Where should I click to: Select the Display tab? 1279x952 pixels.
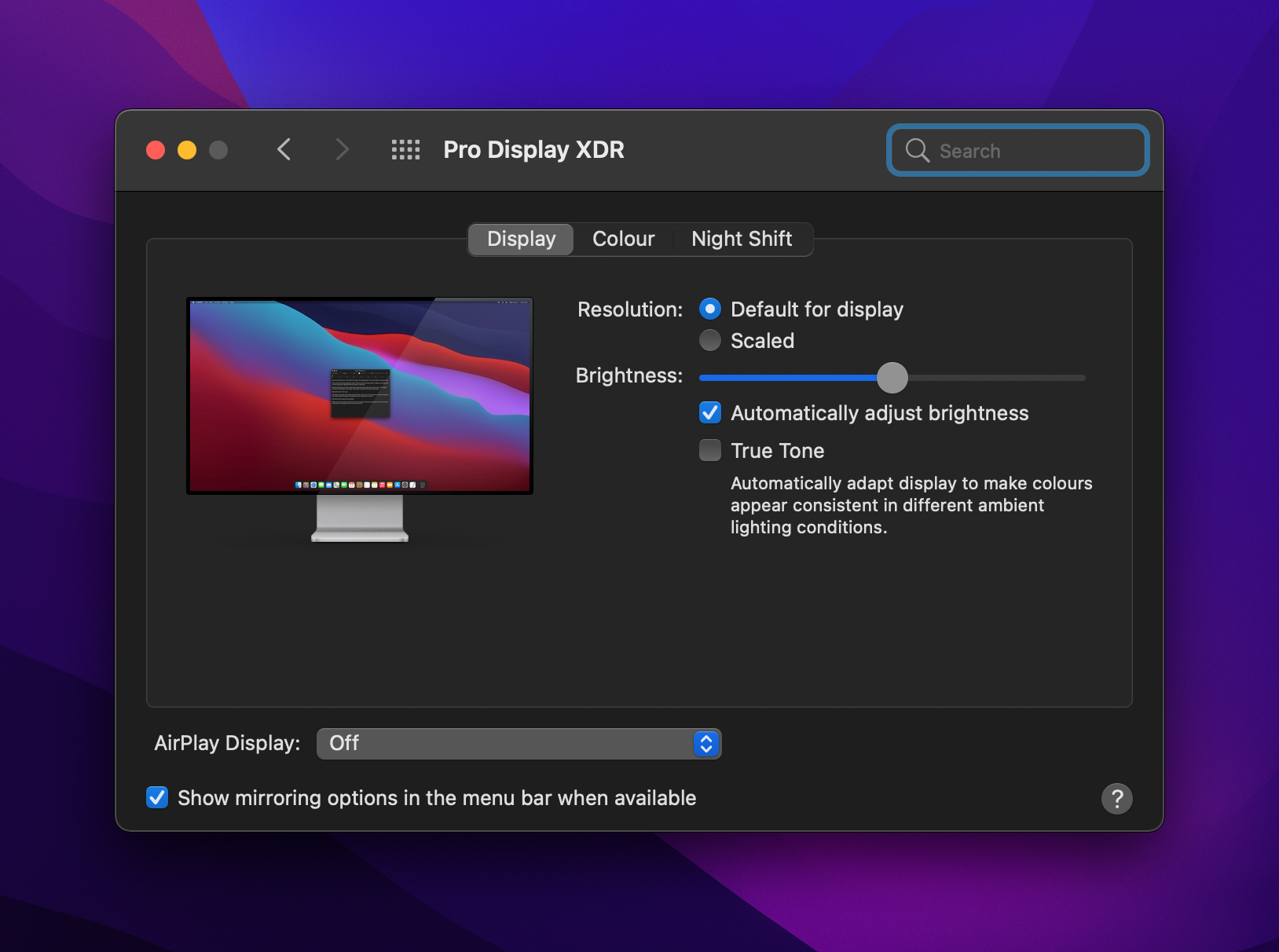(x=521, y=240)
